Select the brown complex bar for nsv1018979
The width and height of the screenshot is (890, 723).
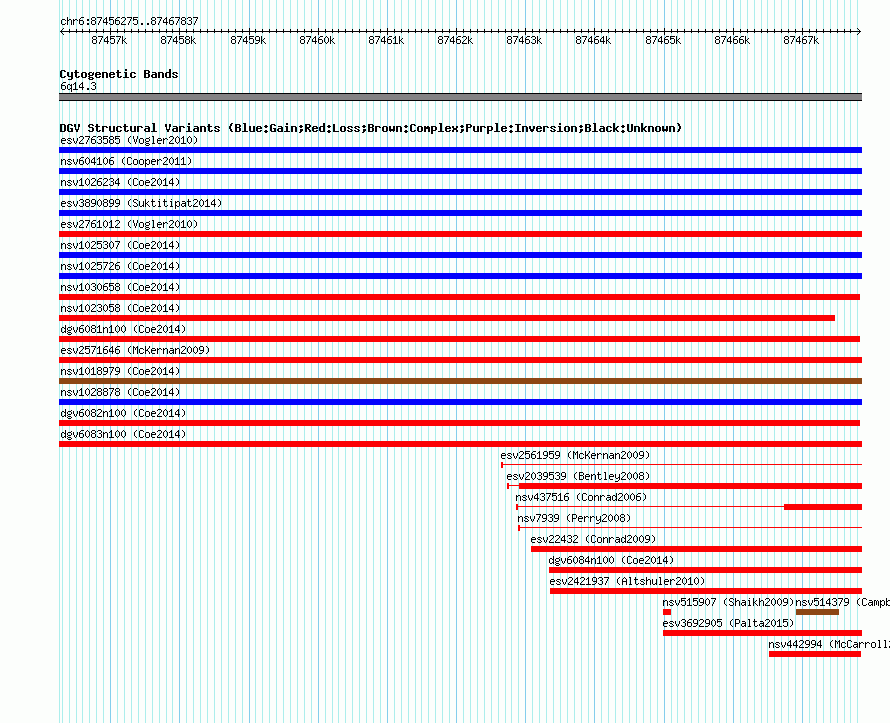[460, 381]
